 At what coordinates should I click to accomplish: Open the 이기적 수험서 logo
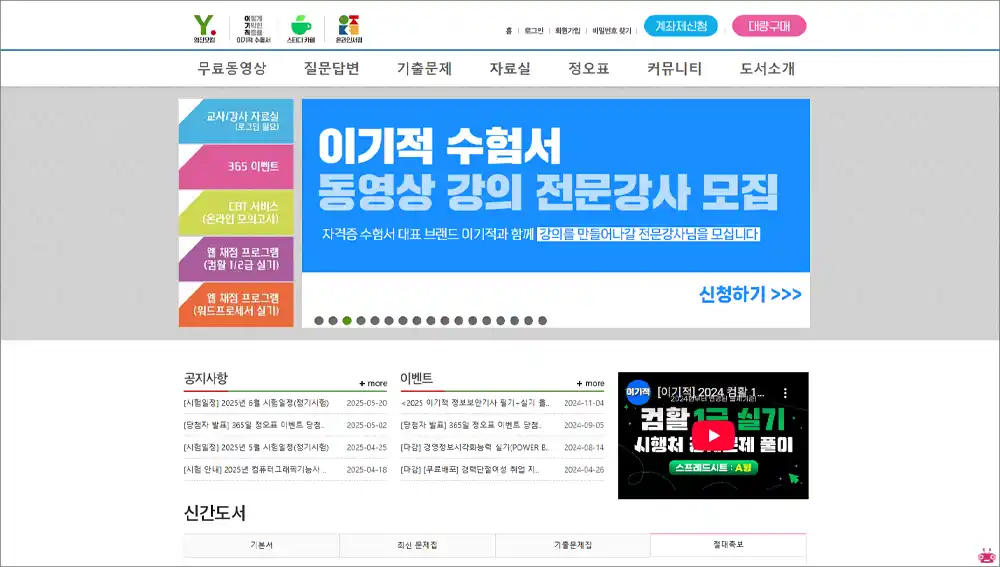[253, 29]
